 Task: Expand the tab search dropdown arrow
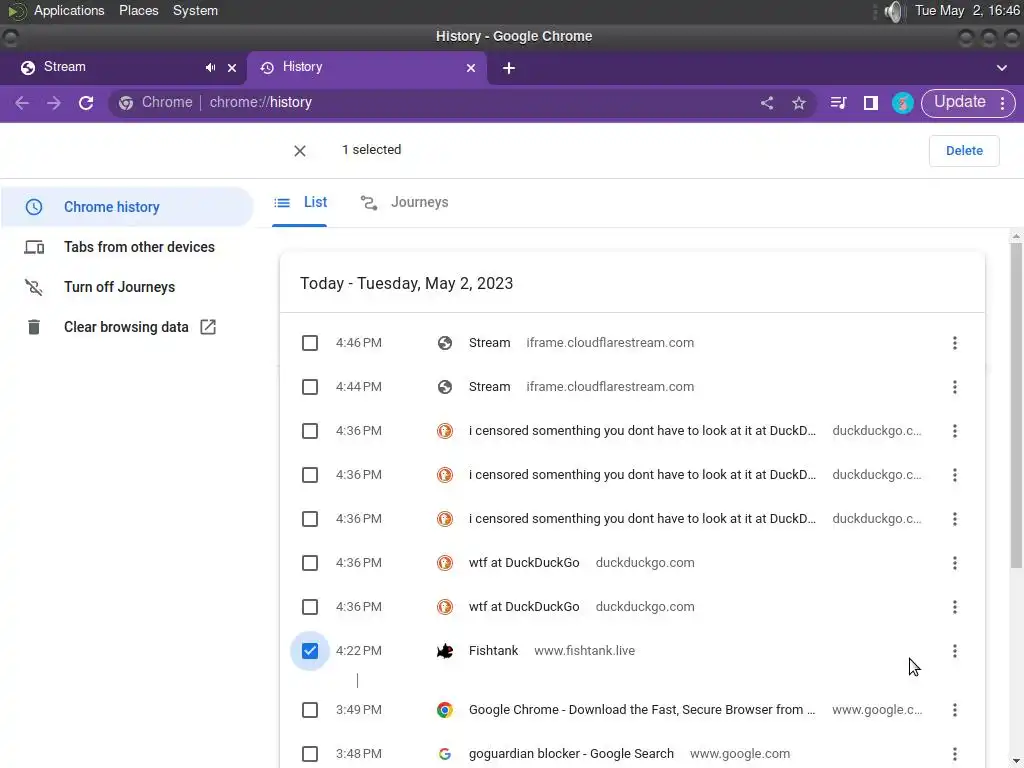(x=1002, y=68)
